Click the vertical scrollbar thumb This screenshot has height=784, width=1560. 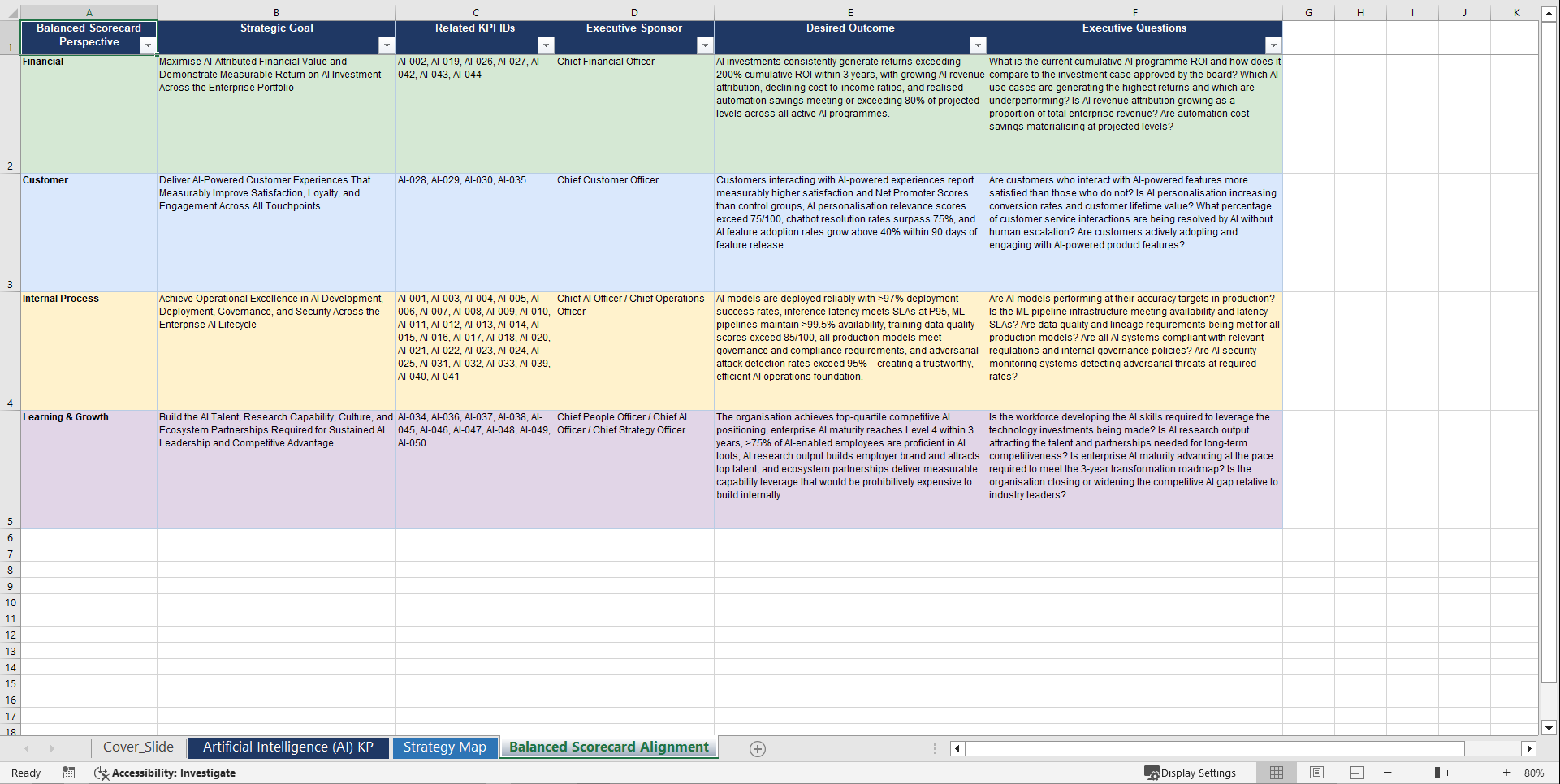coord(1549,352)
